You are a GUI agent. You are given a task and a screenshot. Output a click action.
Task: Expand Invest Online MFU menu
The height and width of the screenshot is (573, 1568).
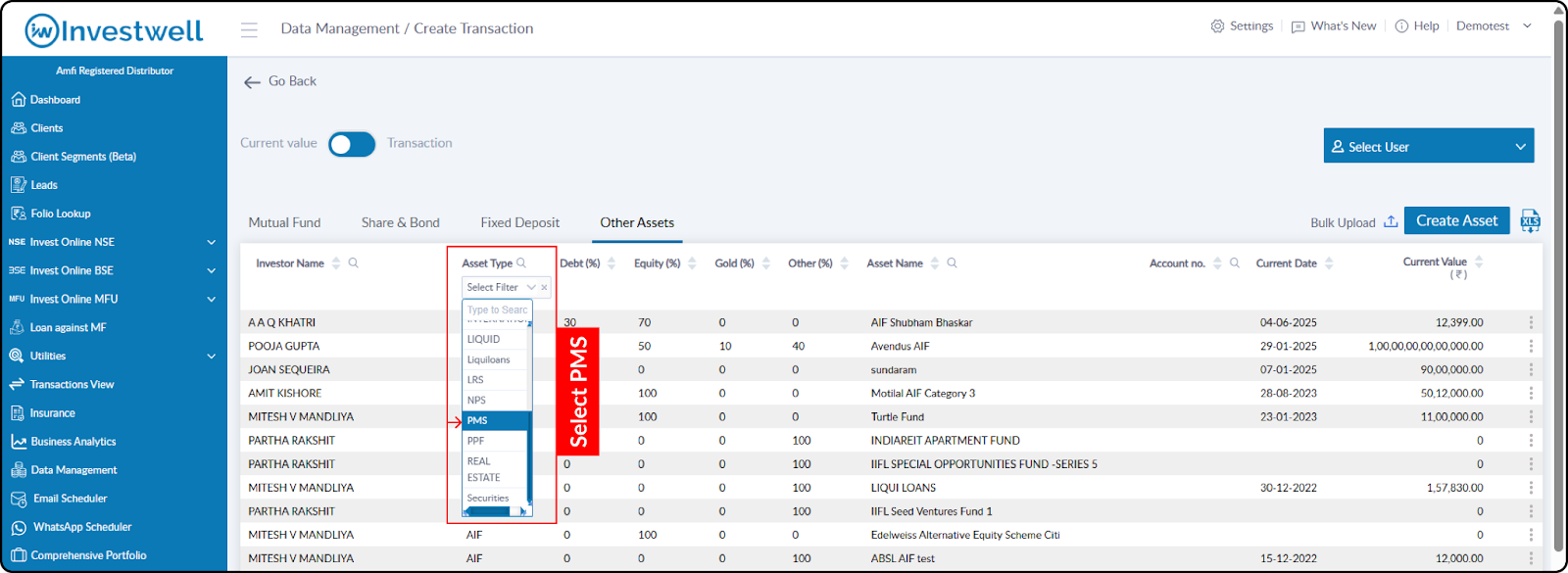pos(212,299)
